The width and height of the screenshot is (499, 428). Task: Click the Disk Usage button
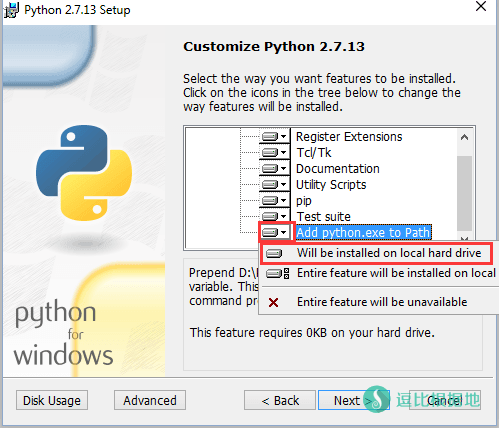coord(52,400)
